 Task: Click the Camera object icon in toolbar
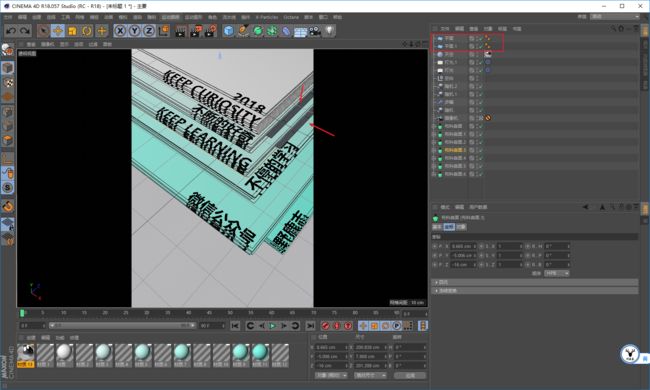pos(315,31)
